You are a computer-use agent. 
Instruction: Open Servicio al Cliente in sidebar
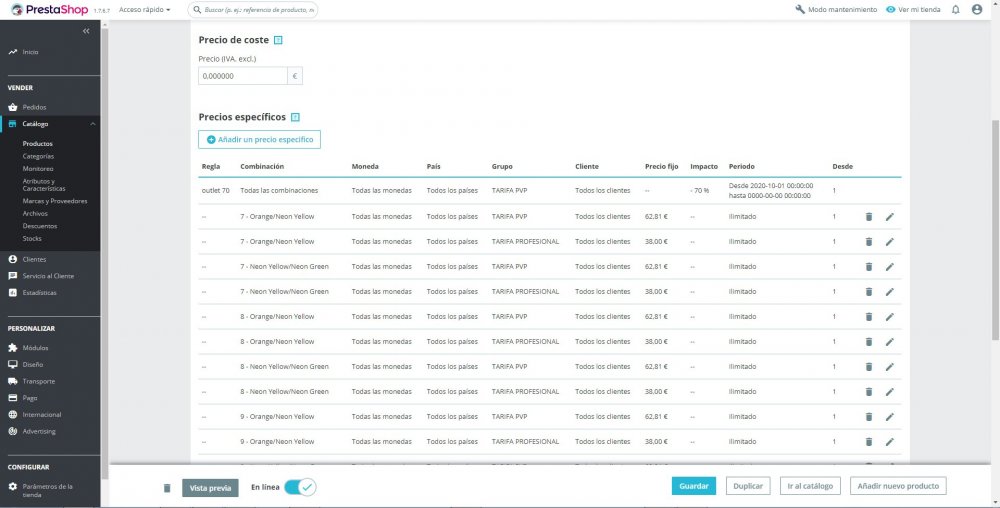pos(50,276)
